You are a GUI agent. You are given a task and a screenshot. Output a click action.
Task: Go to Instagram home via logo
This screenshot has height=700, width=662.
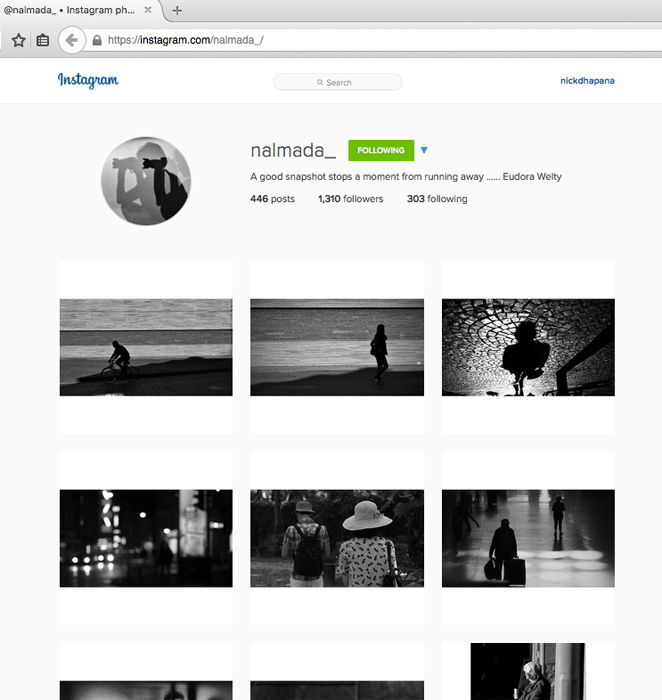(x=88, y=80)
